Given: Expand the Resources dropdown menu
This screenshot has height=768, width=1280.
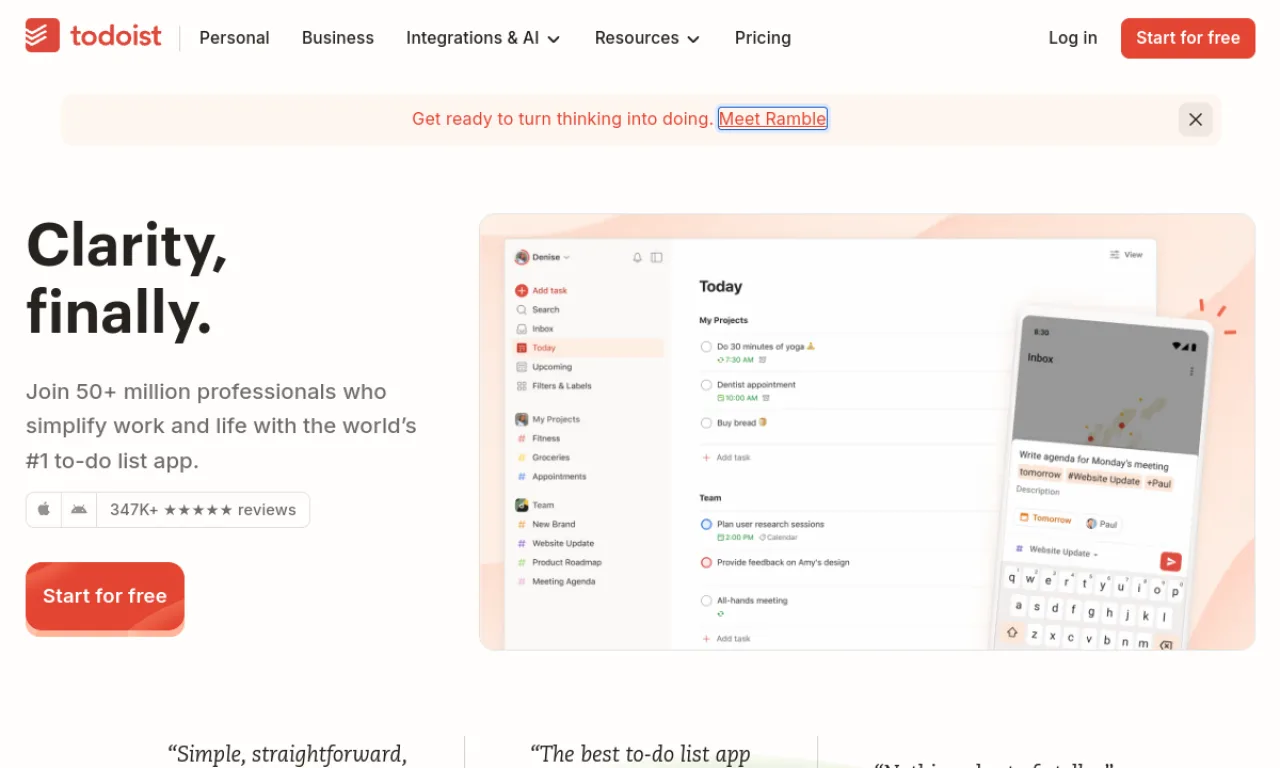Looking at the screenshot, I should 648,38.
